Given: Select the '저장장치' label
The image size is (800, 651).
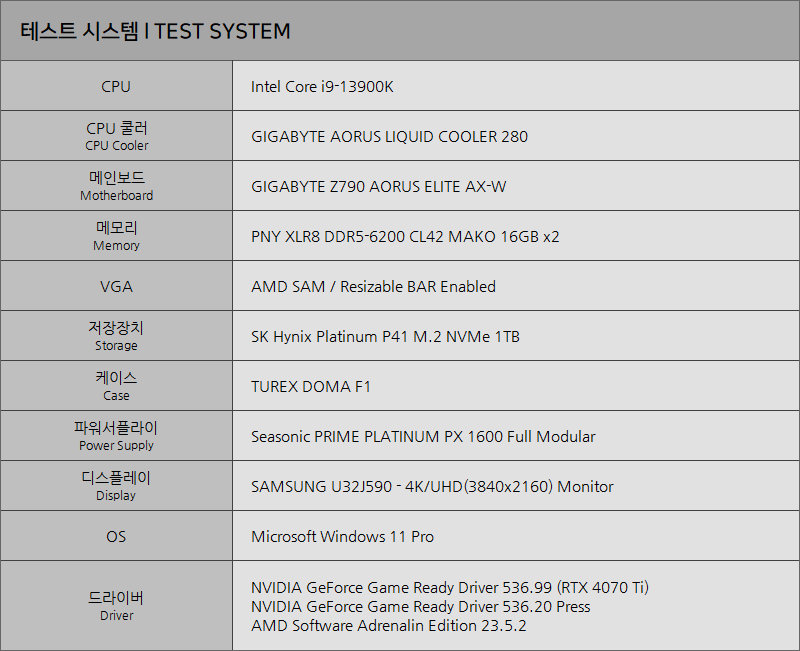Looking at the screenshot, I should (116, 328).
